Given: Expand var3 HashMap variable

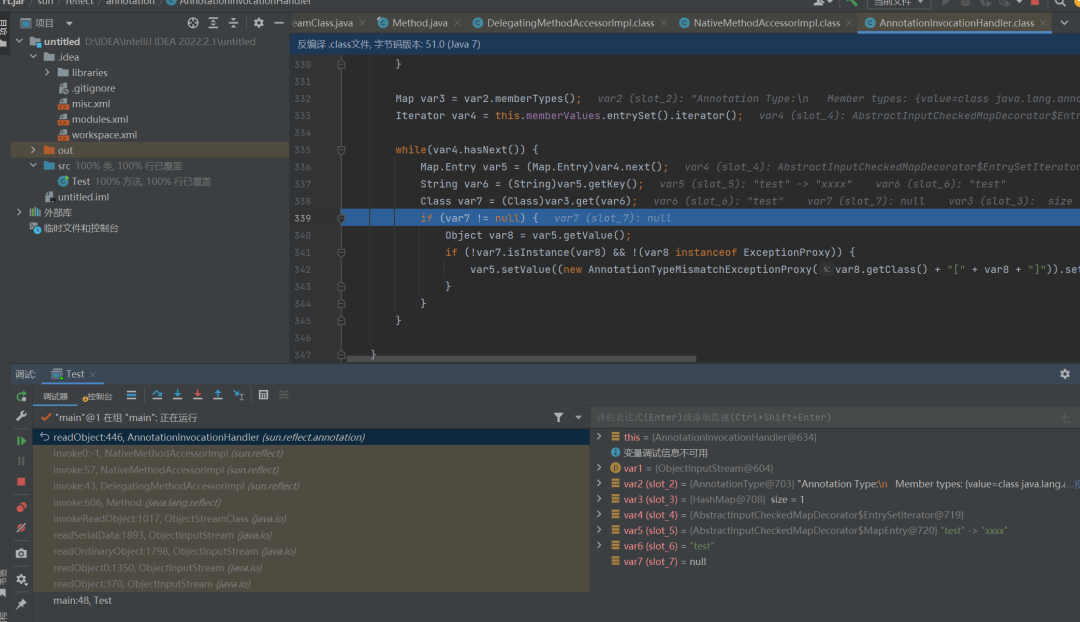Looking at the screenshot, I should tap(599, 499).
